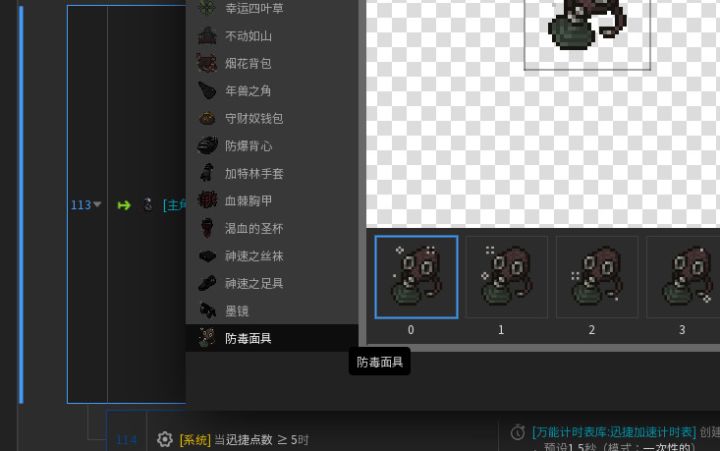Expand the event 113 dropdown arrow
The width and height of the screenshot is (720, 451).
[x=97, y=204]
